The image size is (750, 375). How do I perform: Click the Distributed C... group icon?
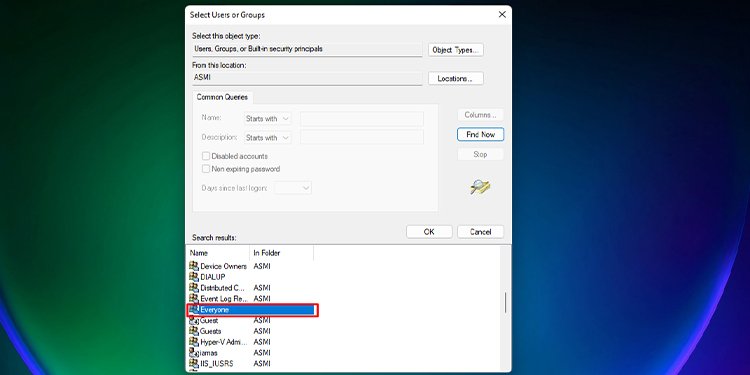(194, 288)
